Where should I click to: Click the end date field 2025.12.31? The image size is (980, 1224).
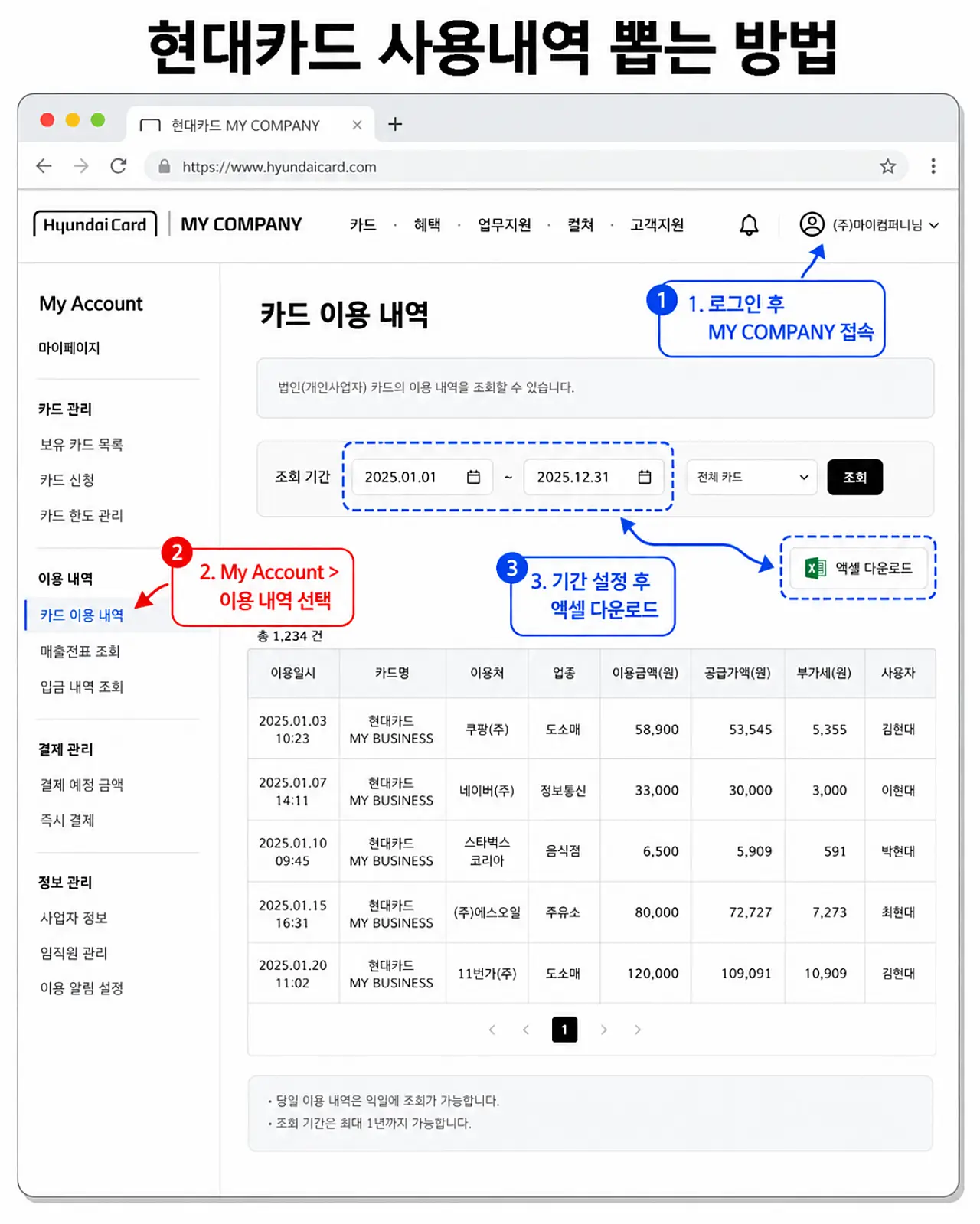pos(594,477)
